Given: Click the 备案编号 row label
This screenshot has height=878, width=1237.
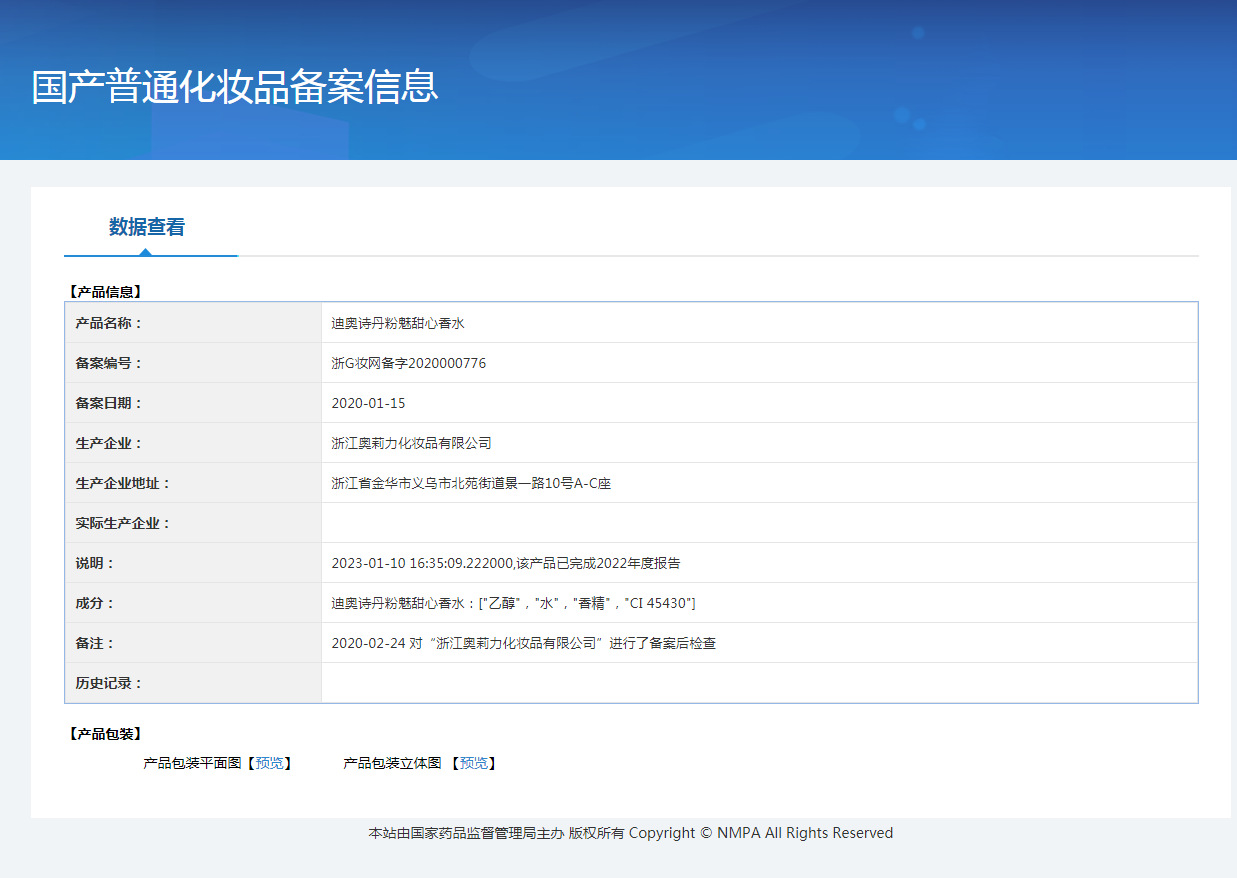Looking at the screenshot, I should pyautogui.click(x=109, y=363).
